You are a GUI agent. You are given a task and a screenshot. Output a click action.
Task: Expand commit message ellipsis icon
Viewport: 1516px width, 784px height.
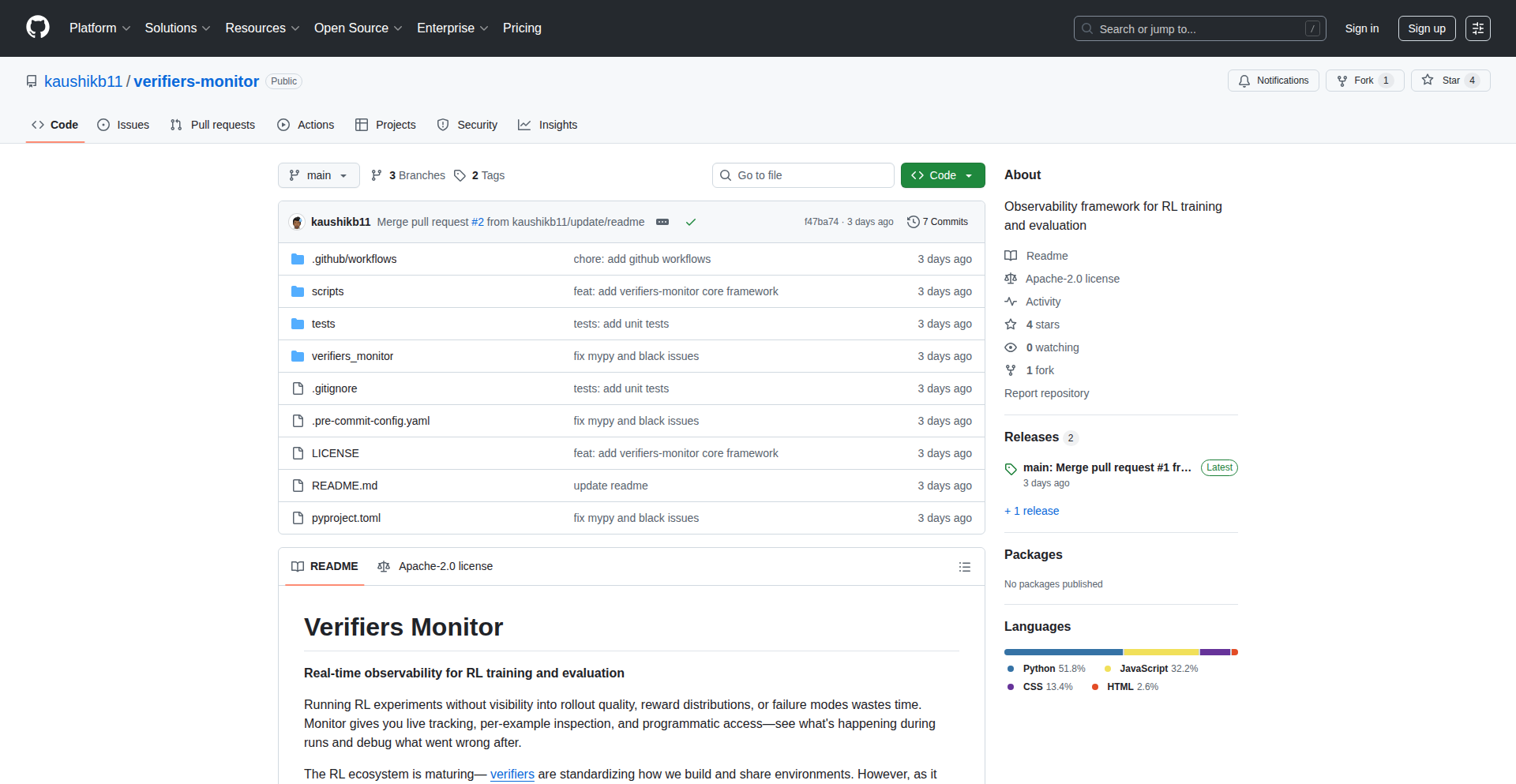coord(662,222)
